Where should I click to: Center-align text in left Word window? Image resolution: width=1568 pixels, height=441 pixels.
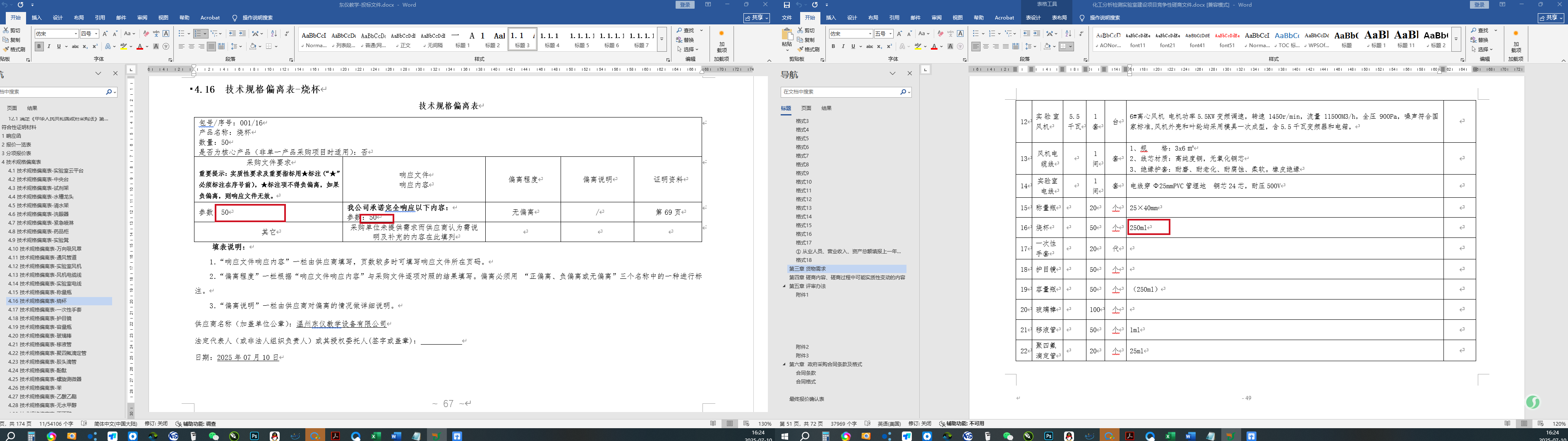click(191, 46)
